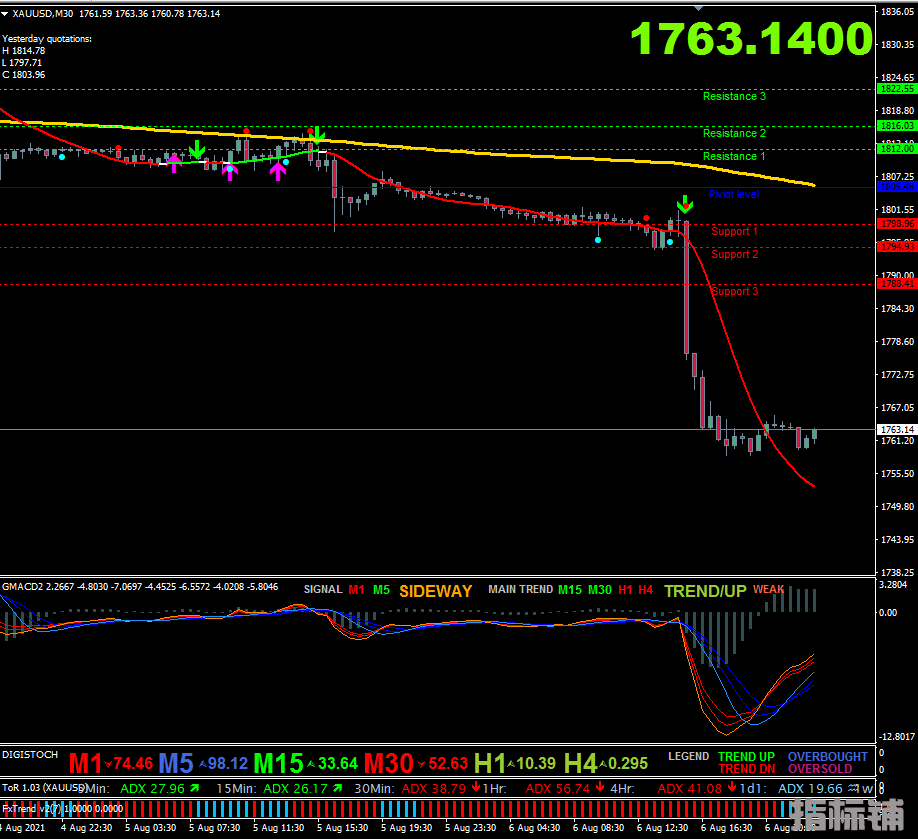This screenshot has height=839, width=918.
Task: Click the H4 DIGISTOCH reading 0.295
Action: click(x=628, y=764)
